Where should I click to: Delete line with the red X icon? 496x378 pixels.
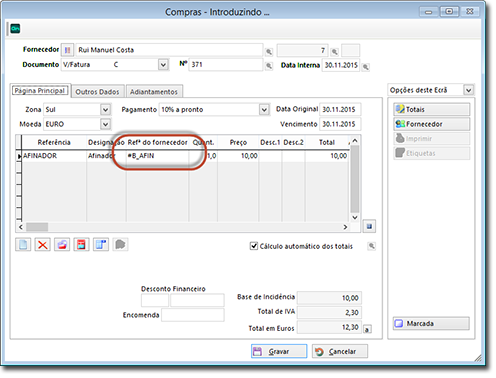(x=43, y=245)
